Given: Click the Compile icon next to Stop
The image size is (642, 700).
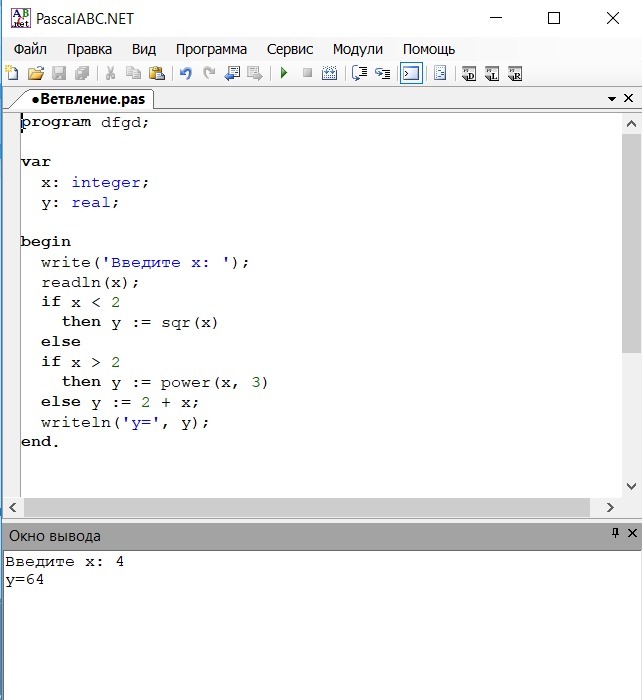Looking at the screenshot, I should pos(329,73).
